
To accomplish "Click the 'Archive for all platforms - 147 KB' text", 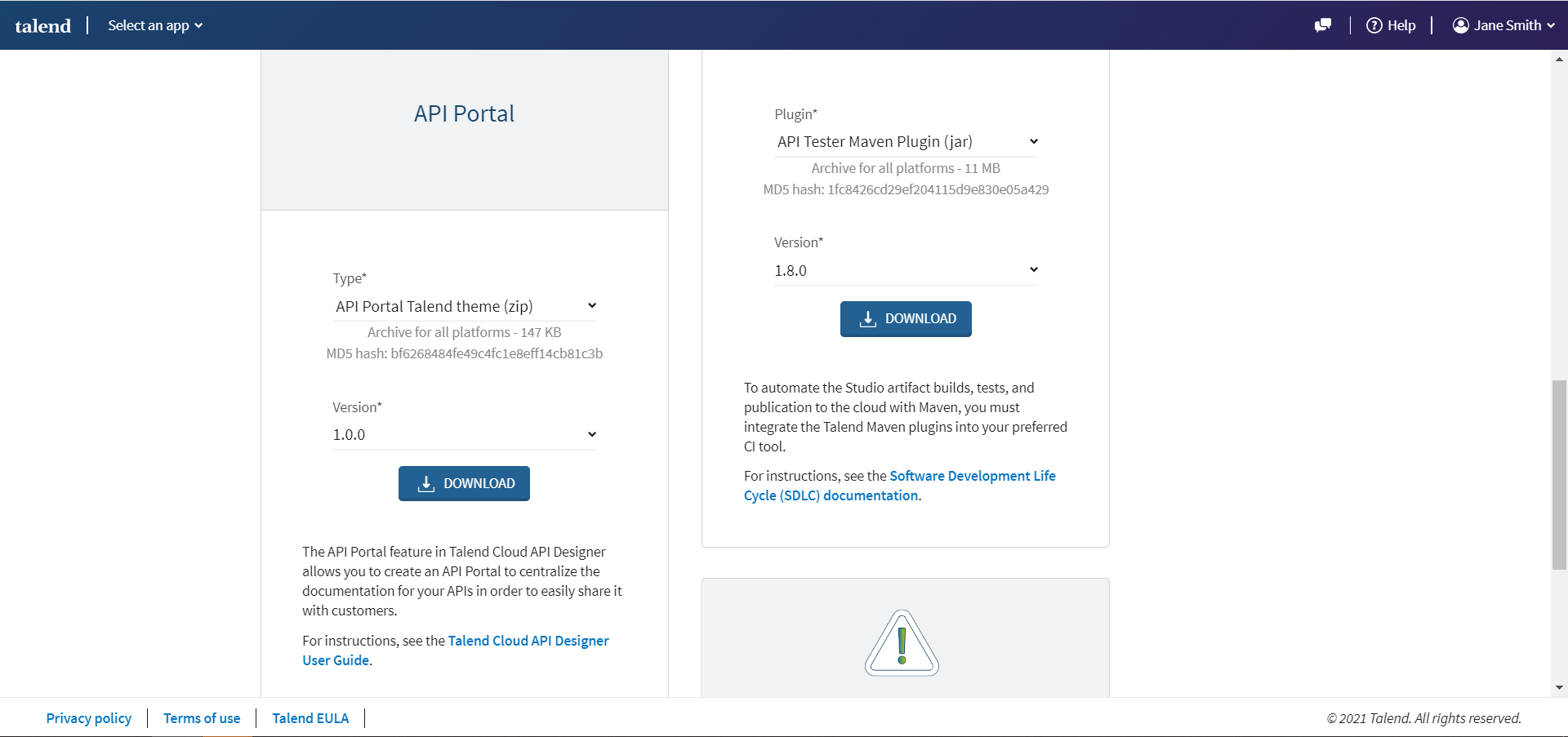I will 464,332.
